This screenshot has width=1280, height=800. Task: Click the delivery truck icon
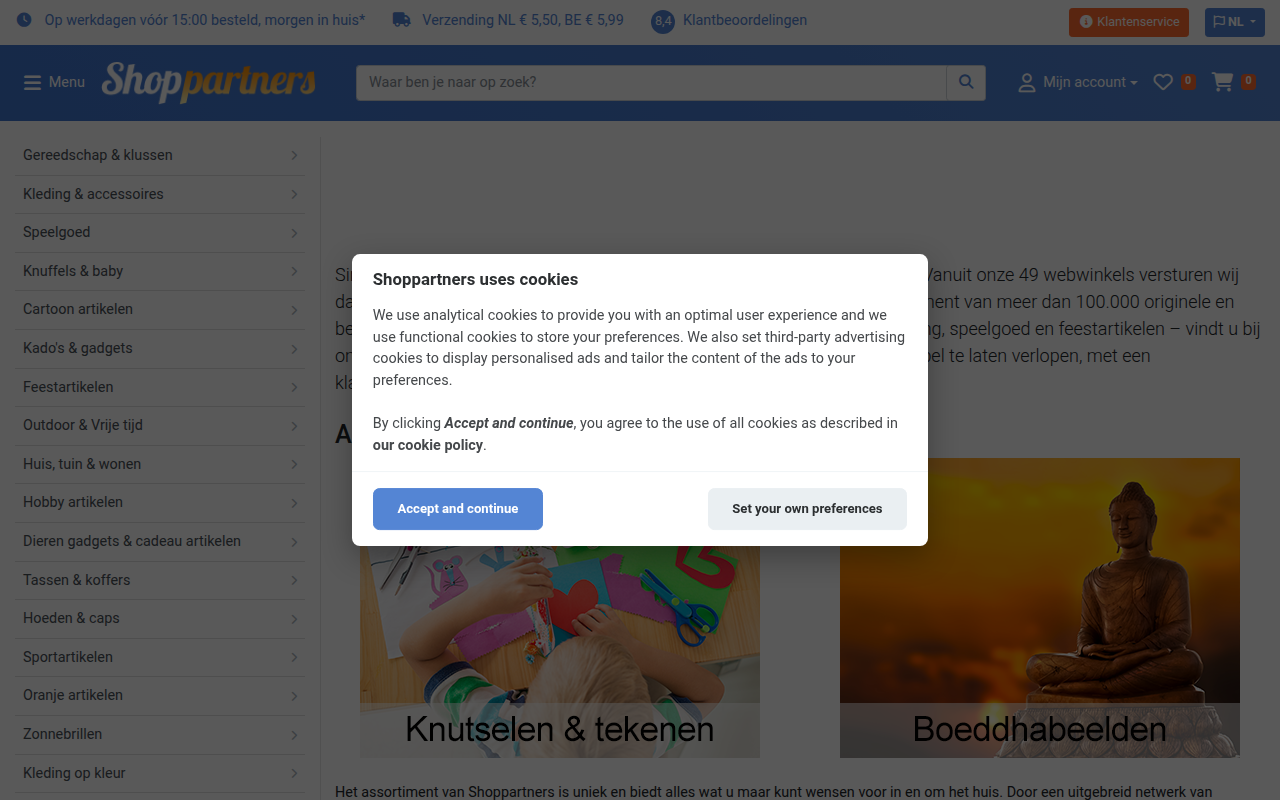[x=401, y=20]
